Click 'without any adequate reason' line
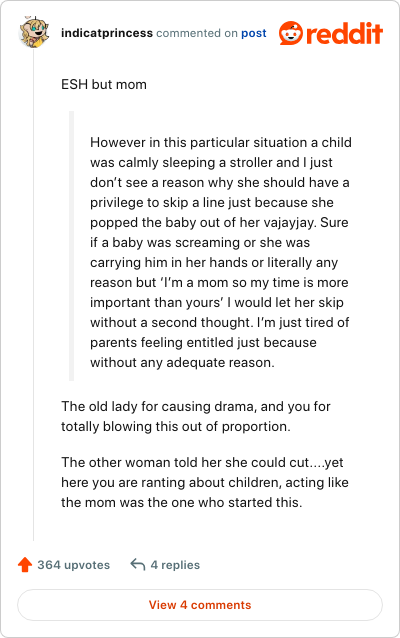The image size is (400, 638). pyautogui.click(x=182, y=362)
